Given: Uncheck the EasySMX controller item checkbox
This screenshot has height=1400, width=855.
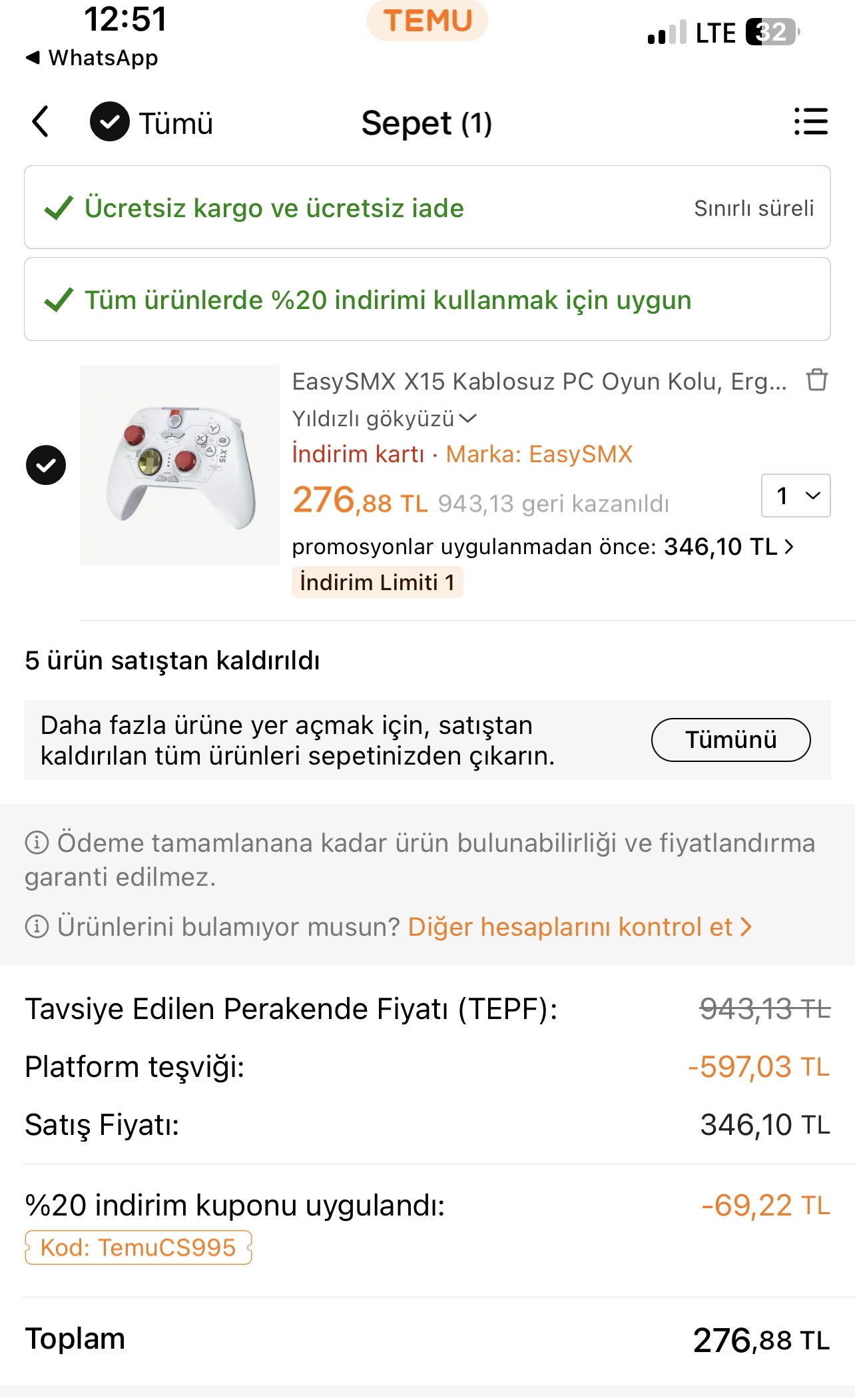Looking at the screenshot, I should 46,465.
